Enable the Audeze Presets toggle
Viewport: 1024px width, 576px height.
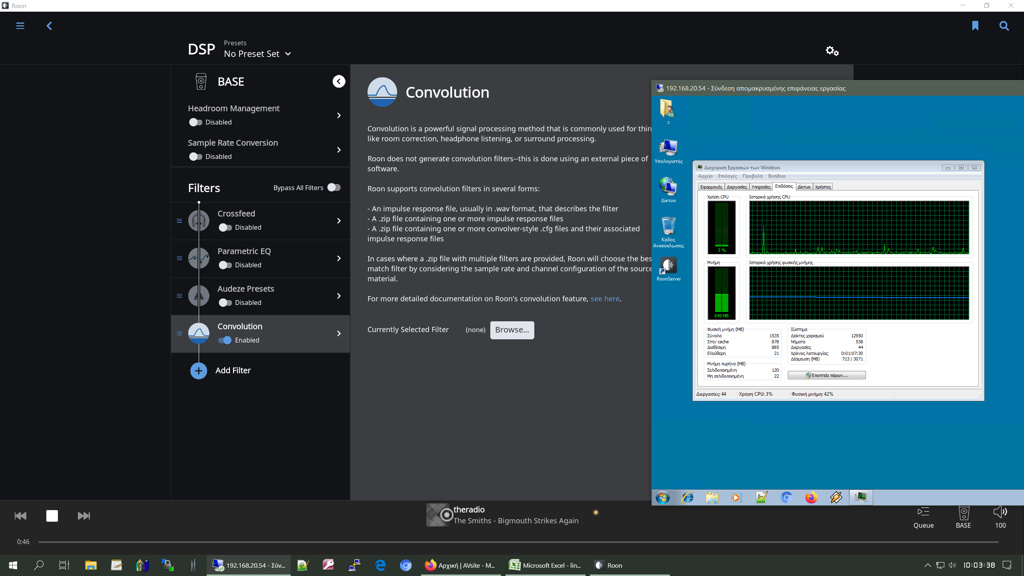pos(225,303)
